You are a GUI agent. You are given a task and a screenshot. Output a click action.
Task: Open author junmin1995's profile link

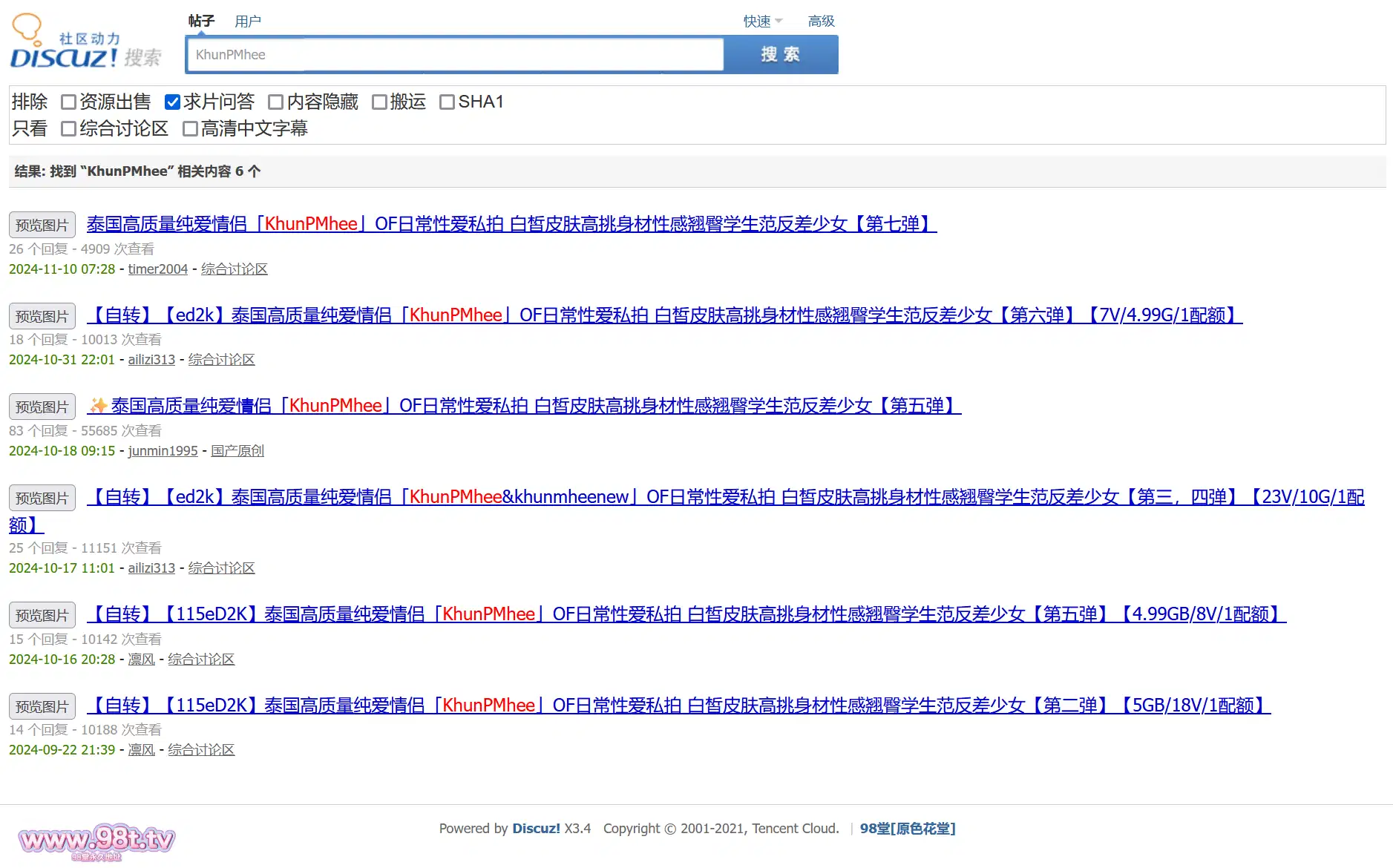[x=163, y=450]
